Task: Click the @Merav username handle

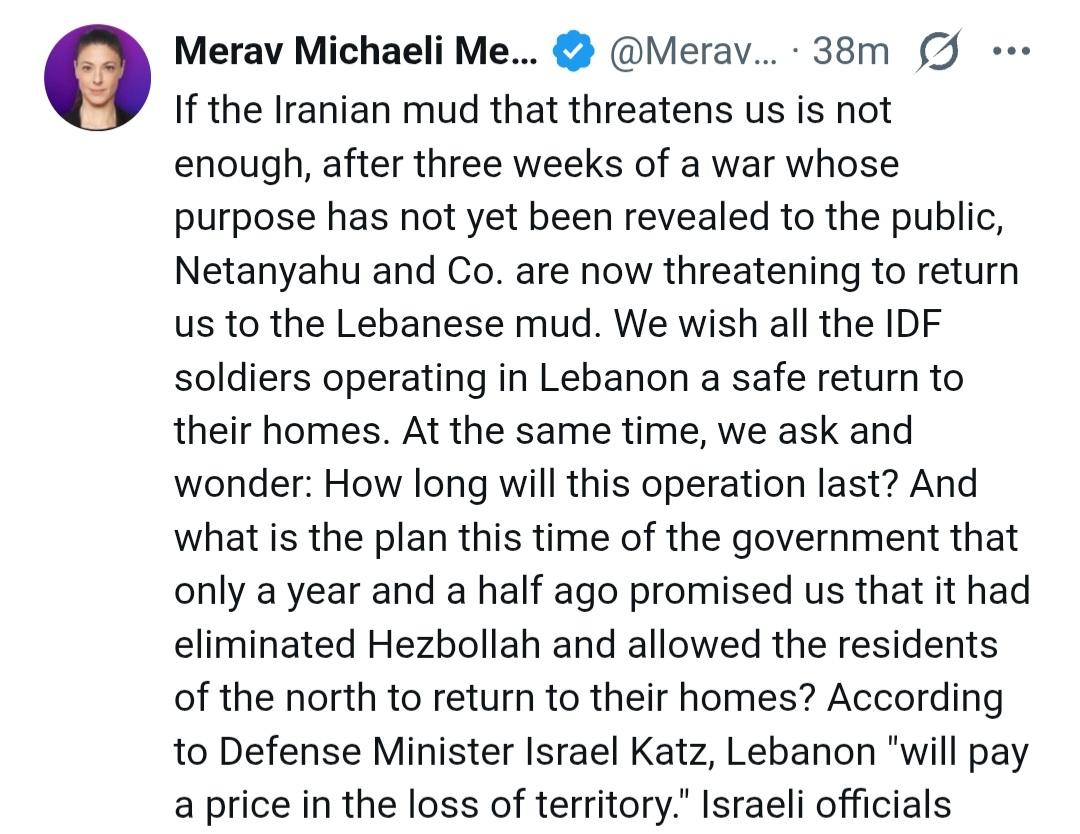Action: pyautogui.click(x=691, y=52)
